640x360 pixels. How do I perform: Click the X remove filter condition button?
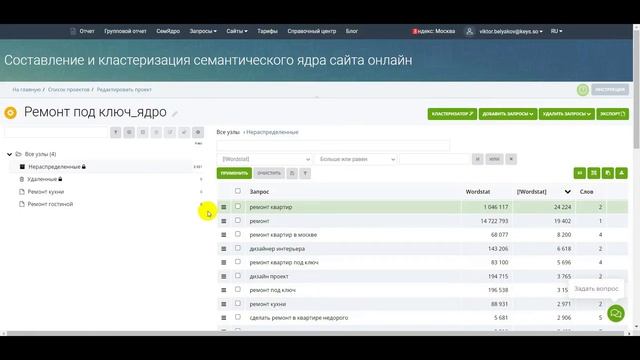coord(511,159)
